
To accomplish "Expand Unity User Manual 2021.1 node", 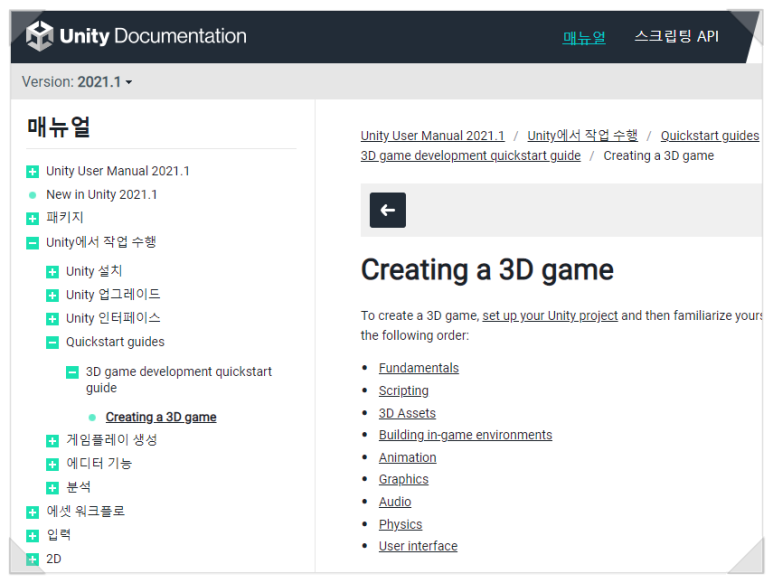I will coord(33,171).
